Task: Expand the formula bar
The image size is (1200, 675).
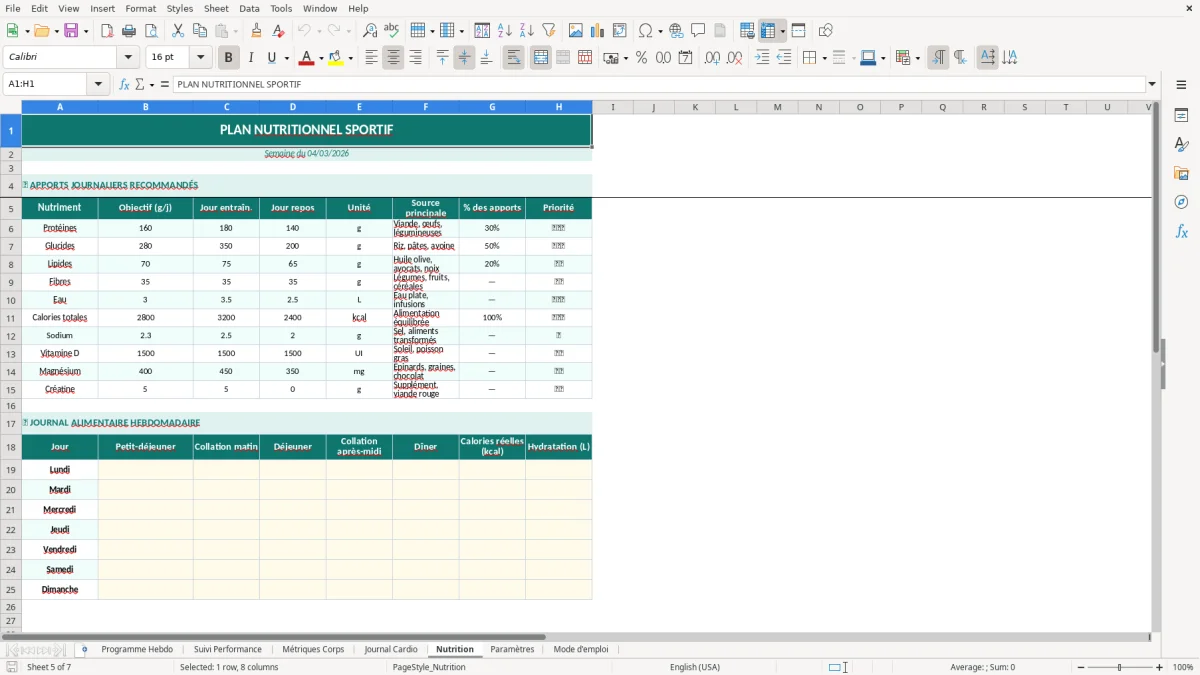Action: point(1152,84)
